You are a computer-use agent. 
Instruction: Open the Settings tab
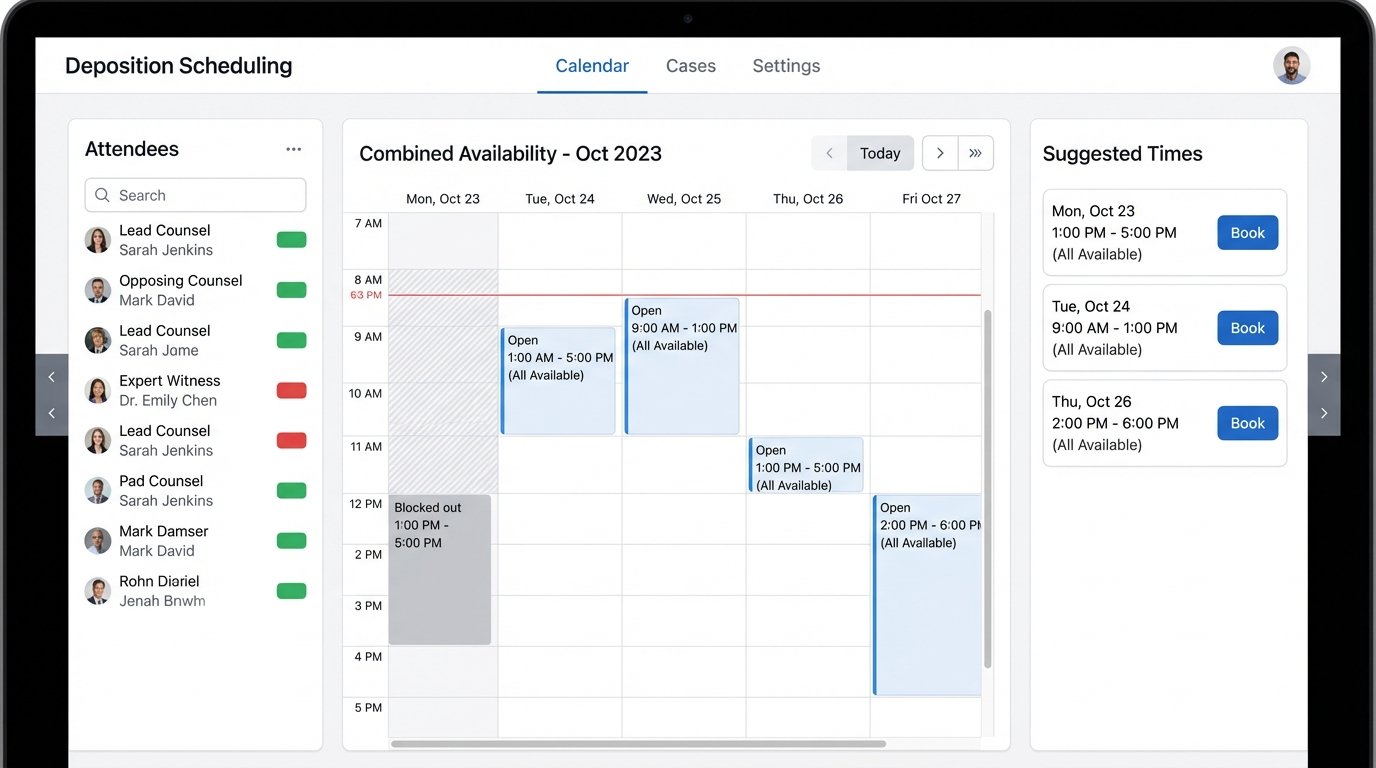(786, 65)
